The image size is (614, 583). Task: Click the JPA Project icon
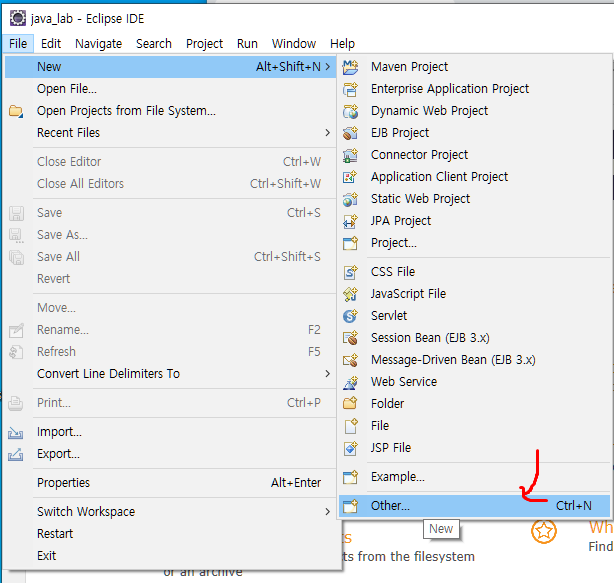click(350, 221)
